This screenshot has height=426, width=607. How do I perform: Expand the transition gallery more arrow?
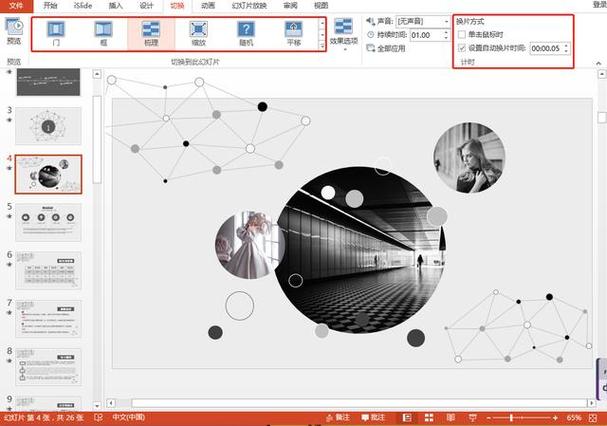click(x=322, y=46)
